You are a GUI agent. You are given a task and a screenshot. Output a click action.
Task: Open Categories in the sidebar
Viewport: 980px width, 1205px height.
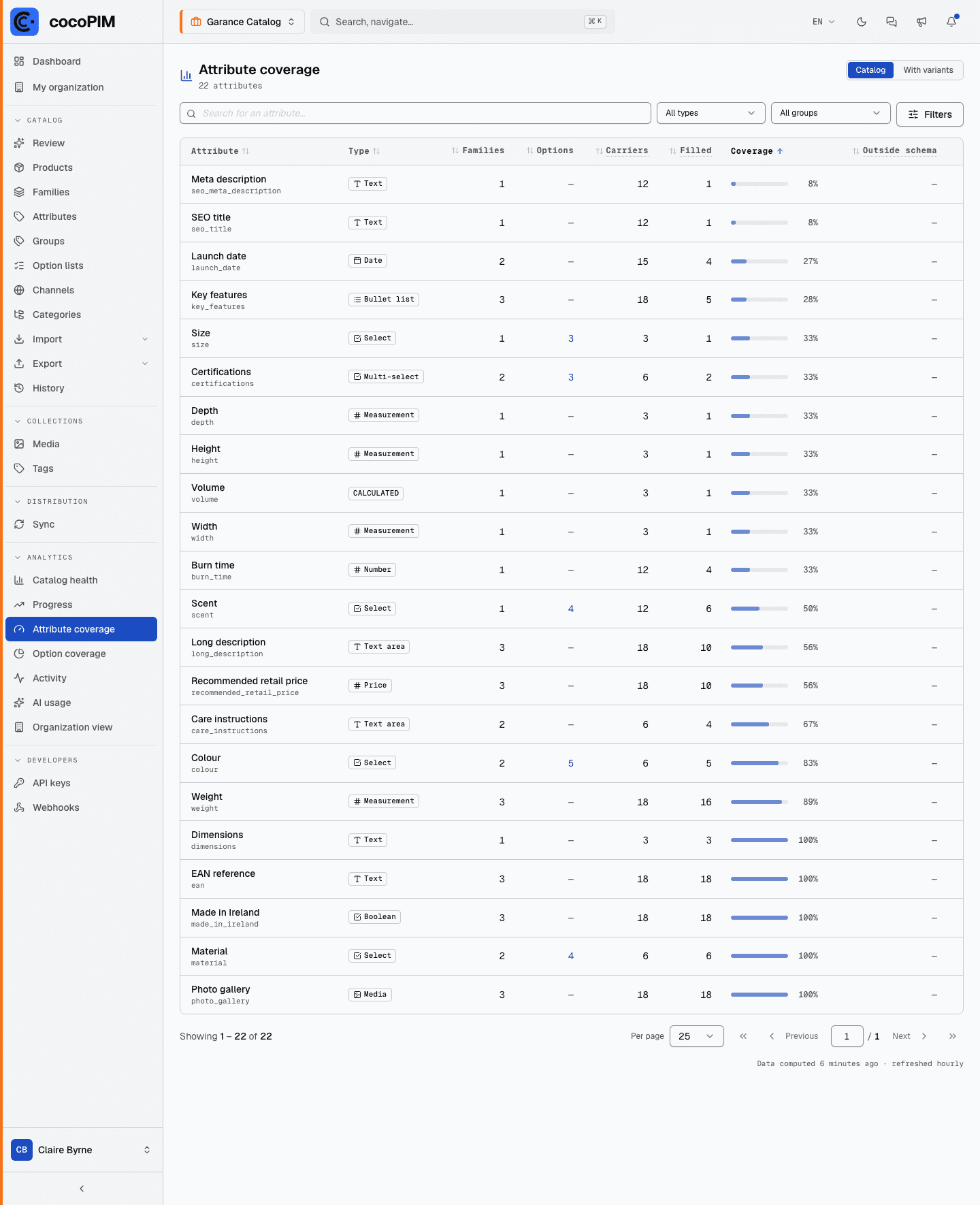[x=81, y=315]
